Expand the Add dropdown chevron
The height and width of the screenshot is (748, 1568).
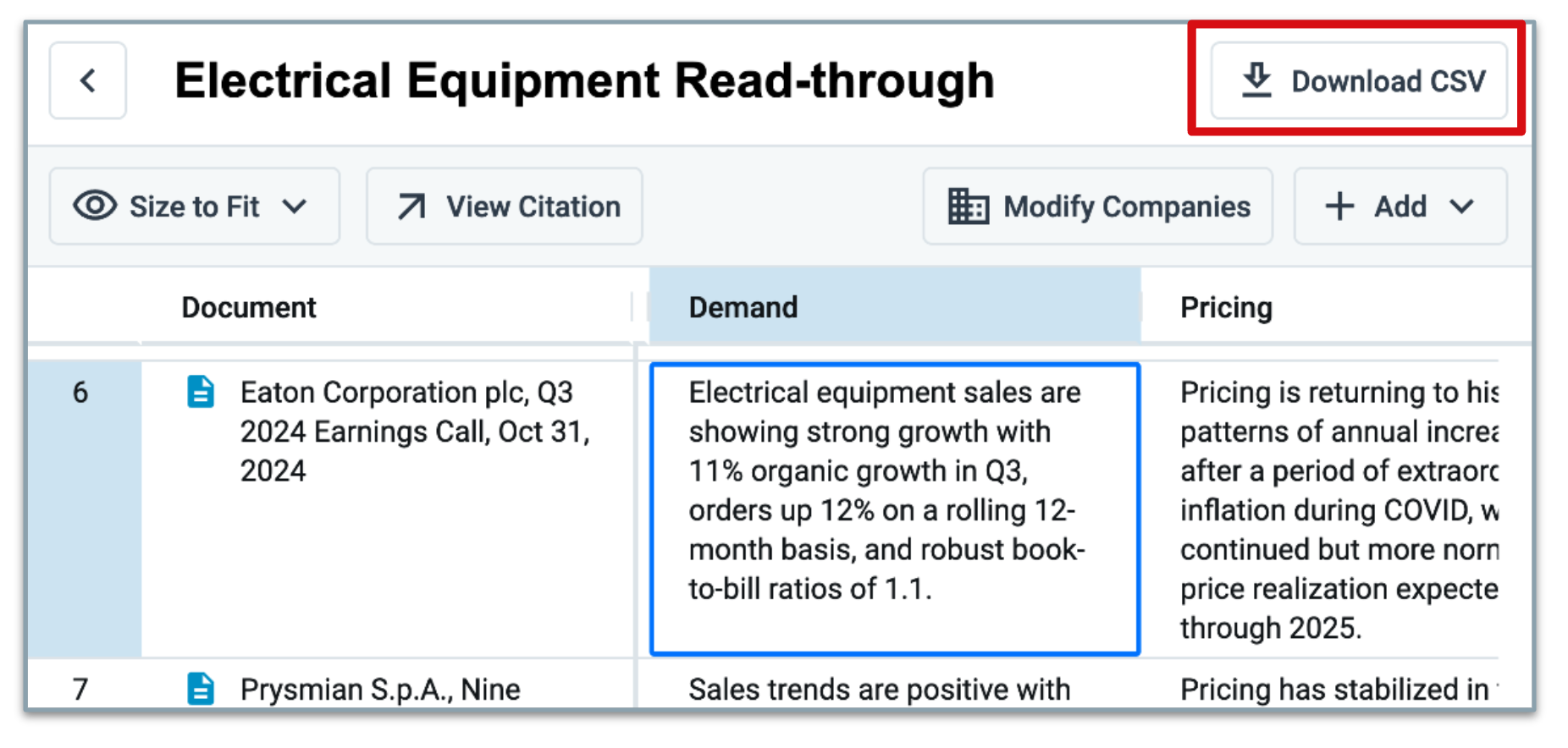[x=1461, y=206]
